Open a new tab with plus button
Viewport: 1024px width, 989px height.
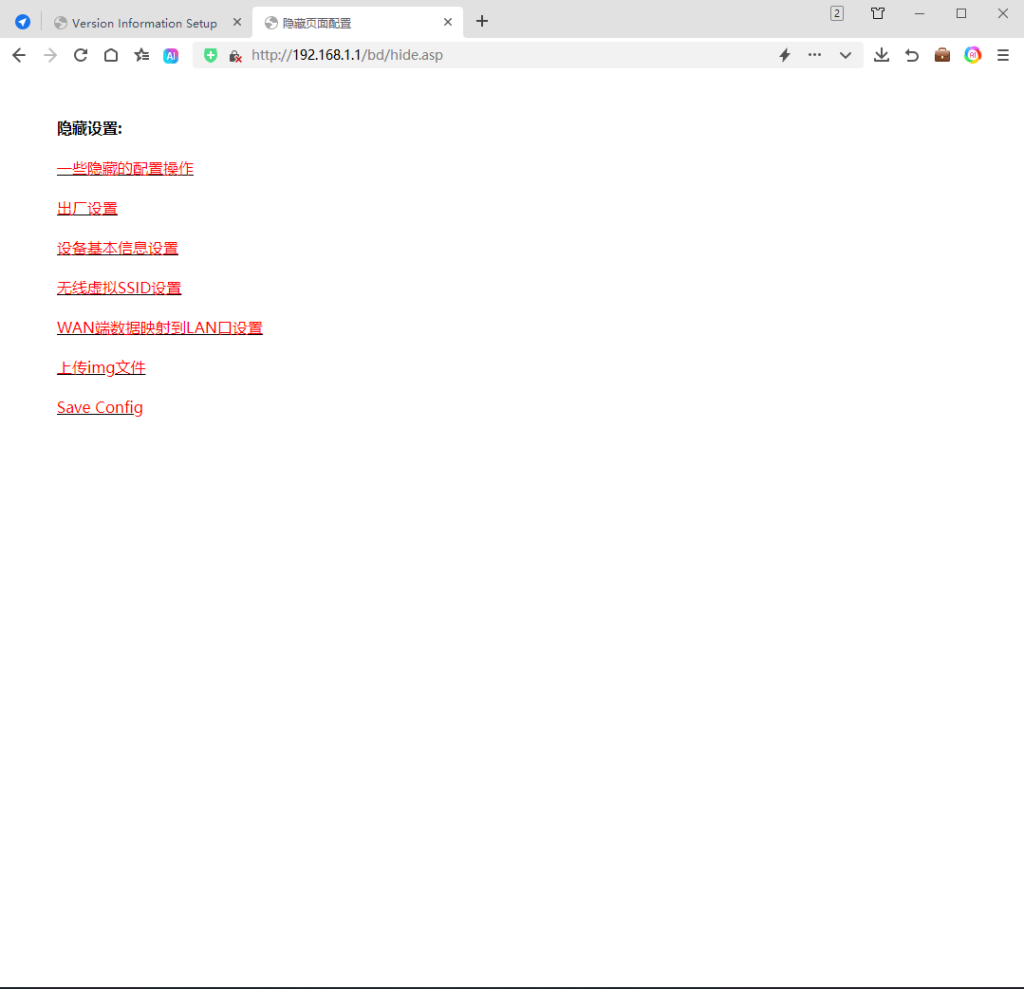(x=482, y=21)
